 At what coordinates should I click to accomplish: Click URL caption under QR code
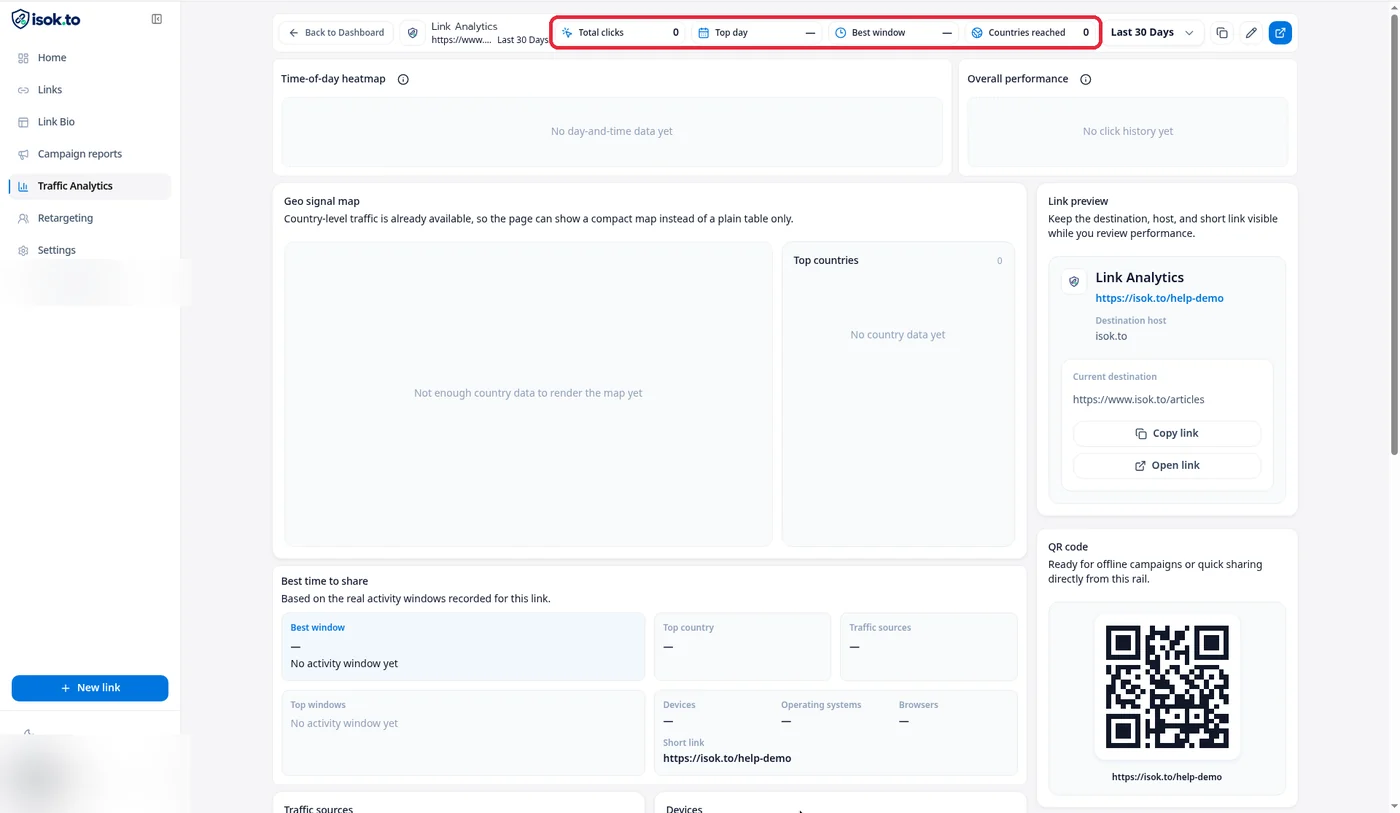point(1167,777)
